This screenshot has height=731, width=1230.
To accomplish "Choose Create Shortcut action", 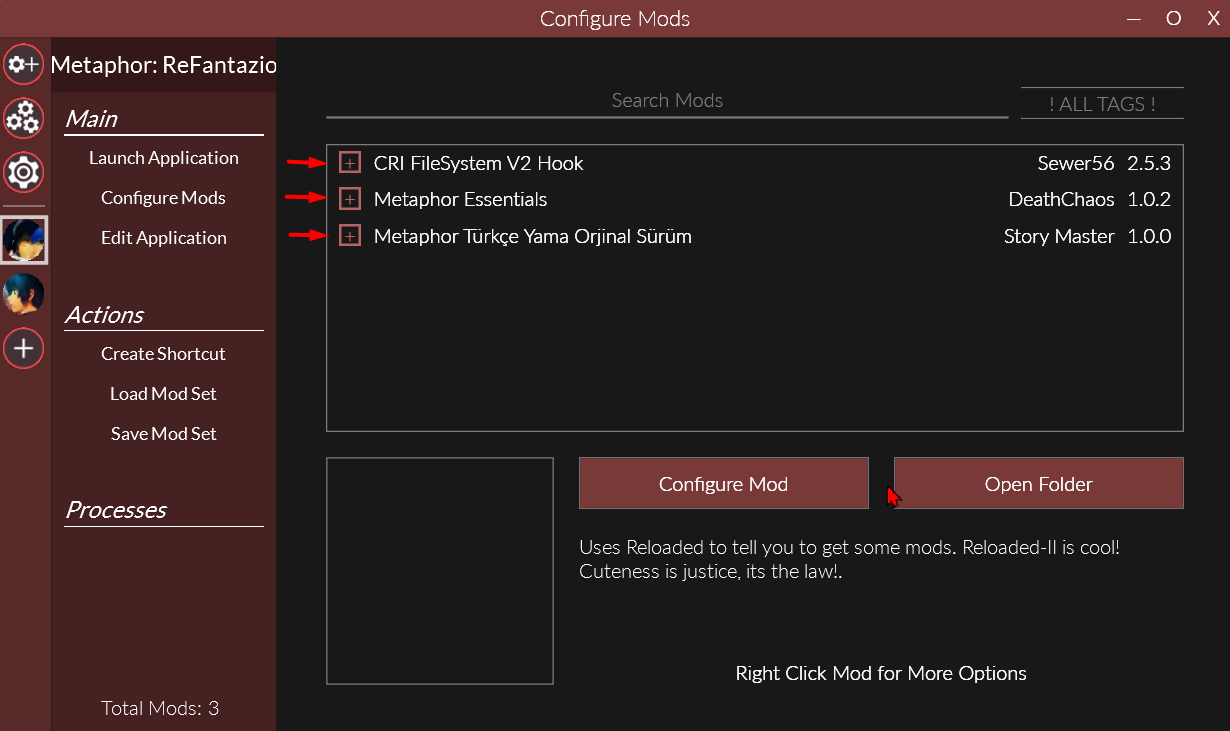I will click(164, 354).
